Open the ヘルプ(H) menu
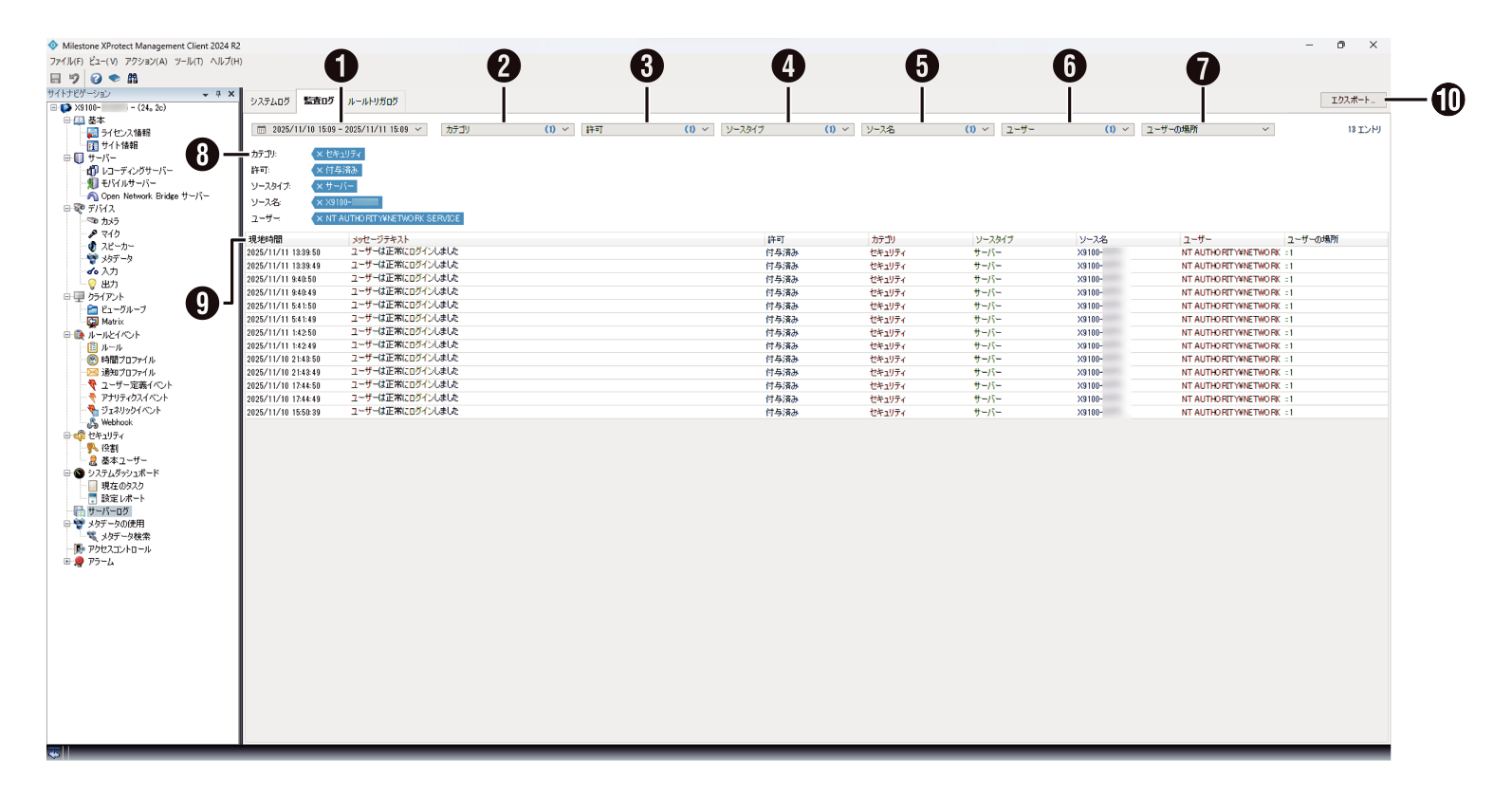Screen dimensions: 1512x798 [226, 62]
